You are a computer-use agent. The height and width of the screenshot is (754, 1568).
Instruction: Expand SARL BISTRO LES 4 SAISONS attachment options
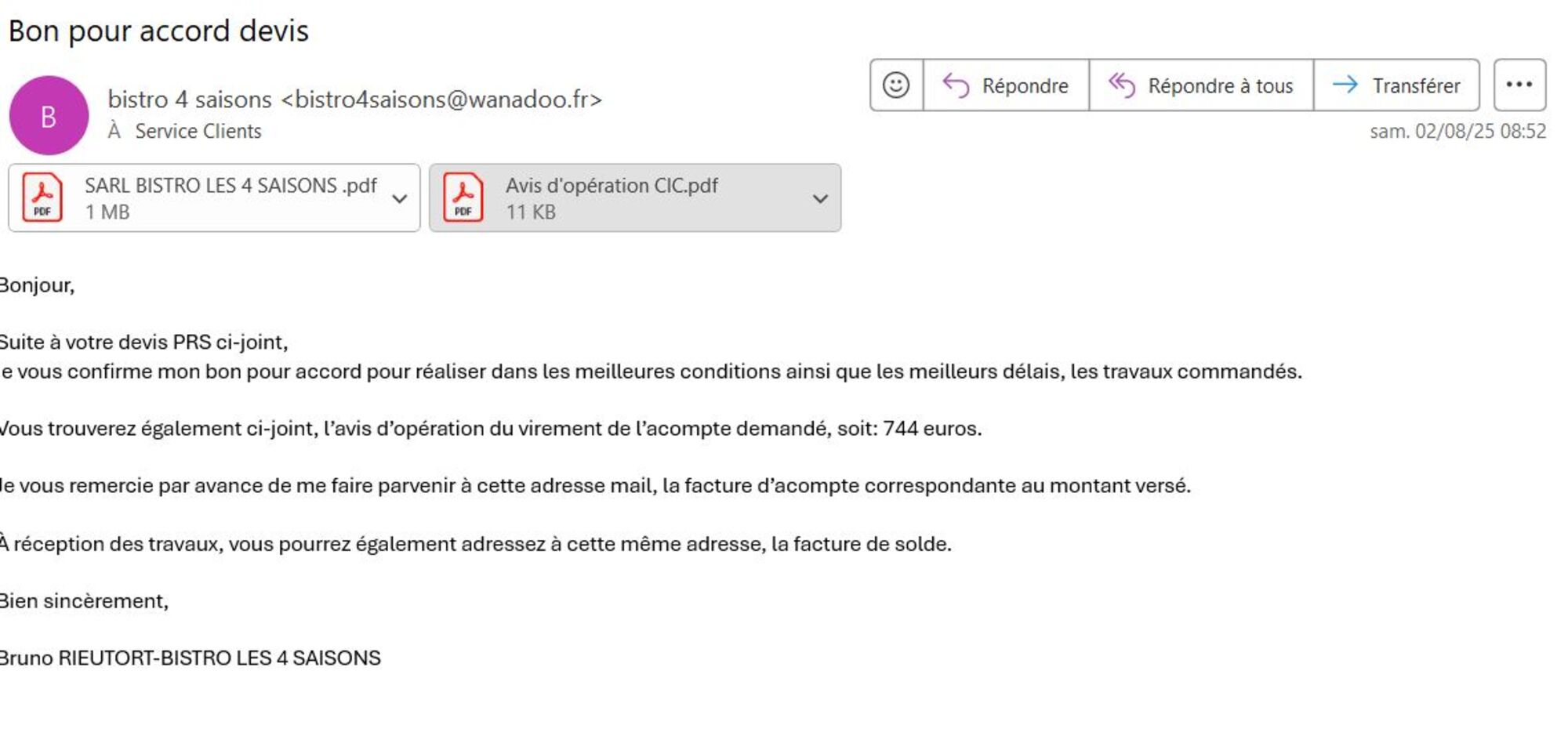[400, 198]
